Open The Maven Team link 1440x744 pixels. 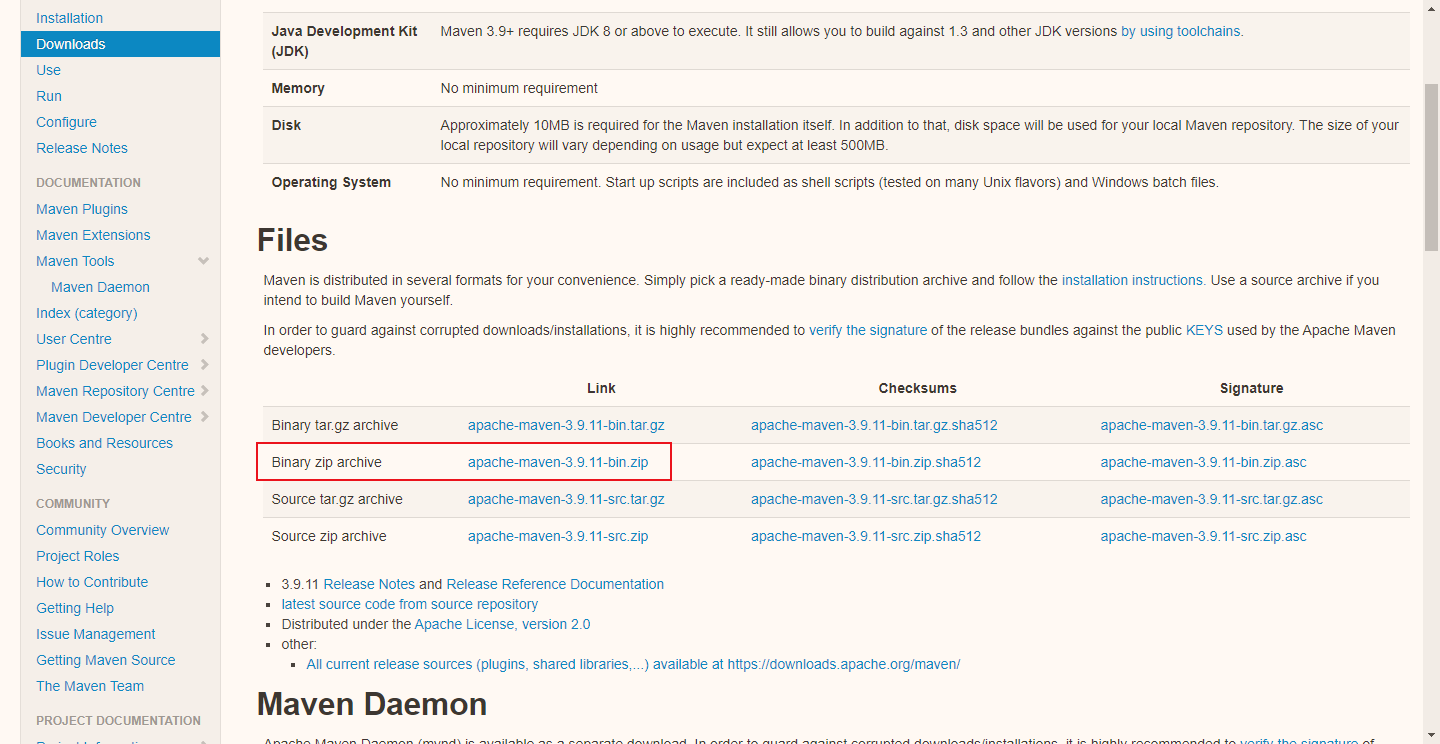pyautogui.click(x=90, y=686)
